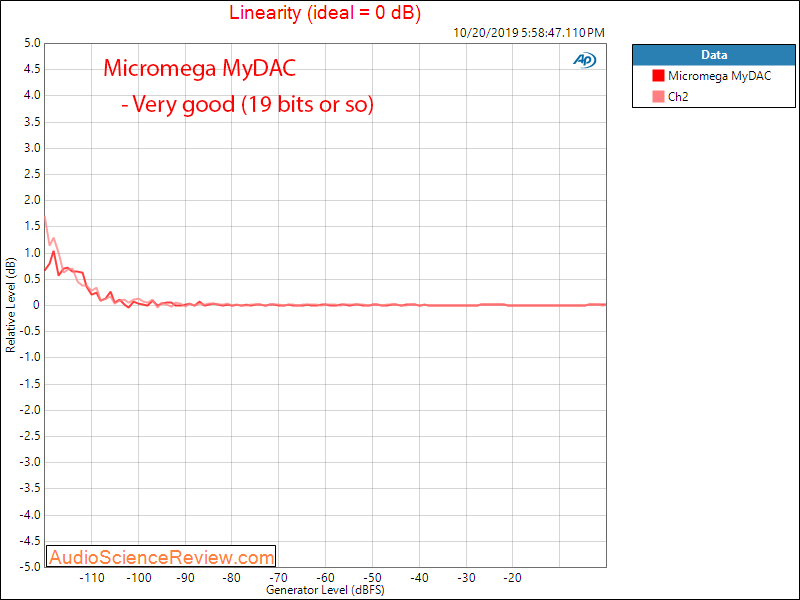Image resolution: width=800 pixels, height=600 pixels.
Task: Click the 2.5 y-axis tick label
Action: [x=32, y=174]
